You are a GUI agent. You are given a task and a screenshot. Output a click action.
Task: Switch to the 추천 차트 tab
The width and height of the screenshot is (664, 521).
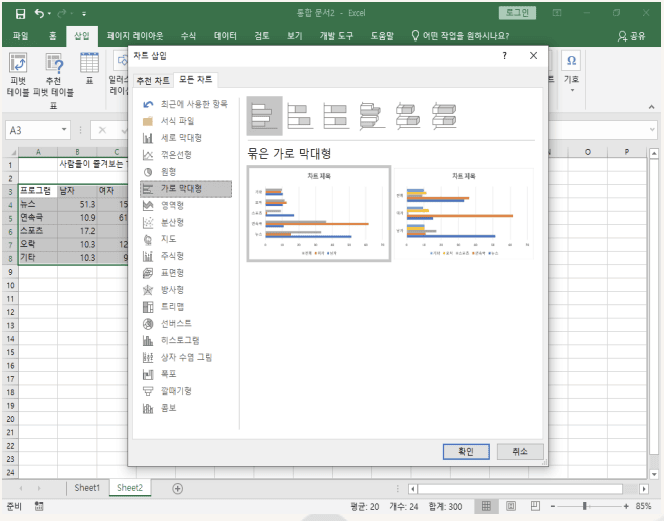152,80
